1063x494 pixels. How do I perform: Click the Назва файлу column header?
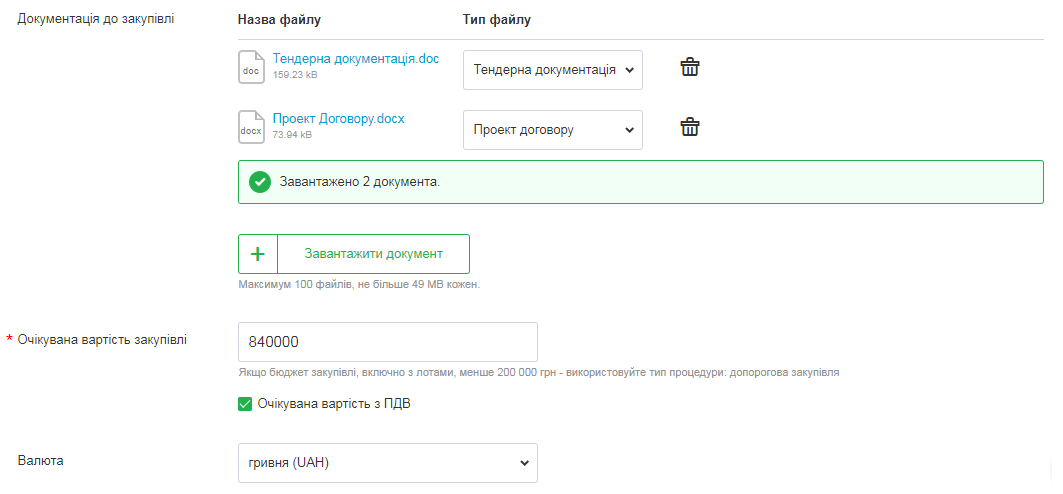click(280, 20)
